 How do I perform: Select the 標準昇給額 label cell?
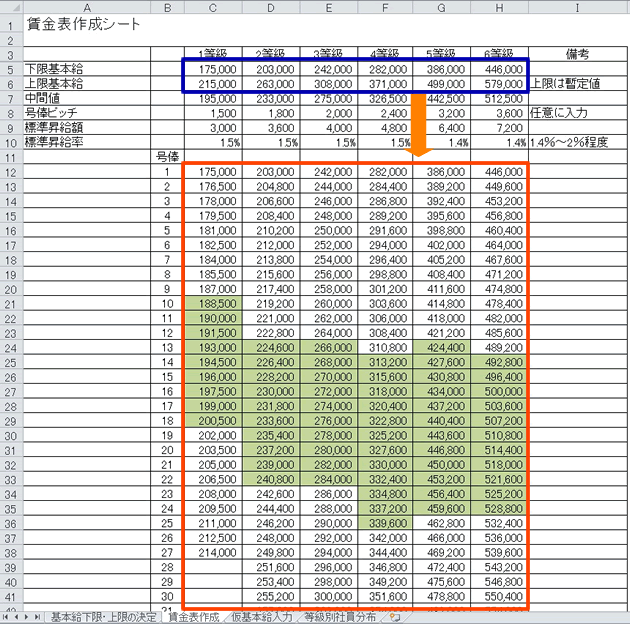coord(87,128)
